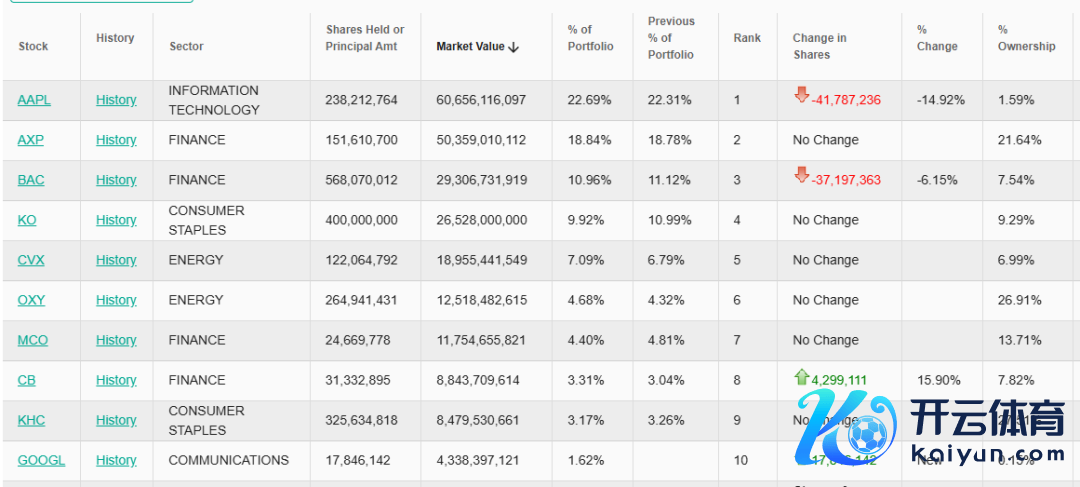Screen dimensions: 1080x487
Task: Sort by the Stock column header
Action: 33,47
